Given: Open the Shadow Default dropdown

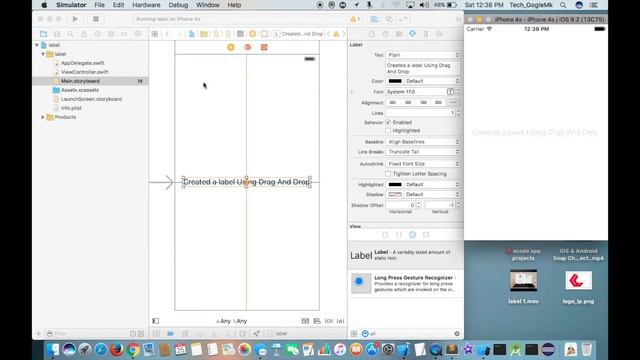Looking at the screenshot, I should coord(432,194).
